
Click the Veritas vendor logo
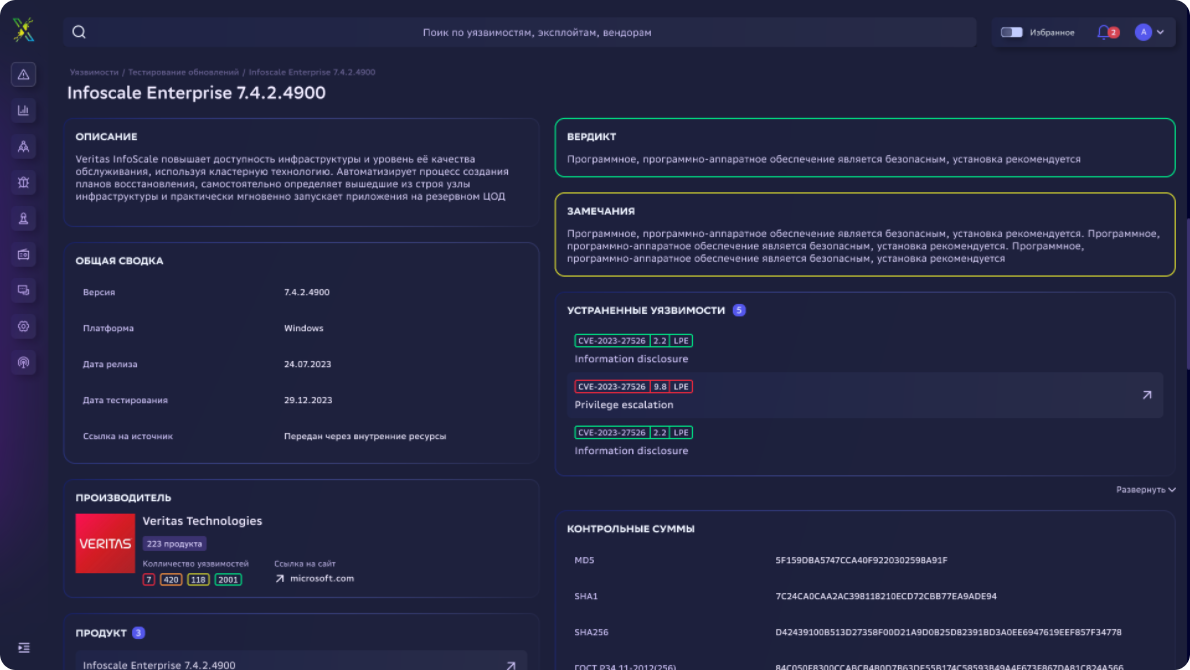(x=105, y=543)
